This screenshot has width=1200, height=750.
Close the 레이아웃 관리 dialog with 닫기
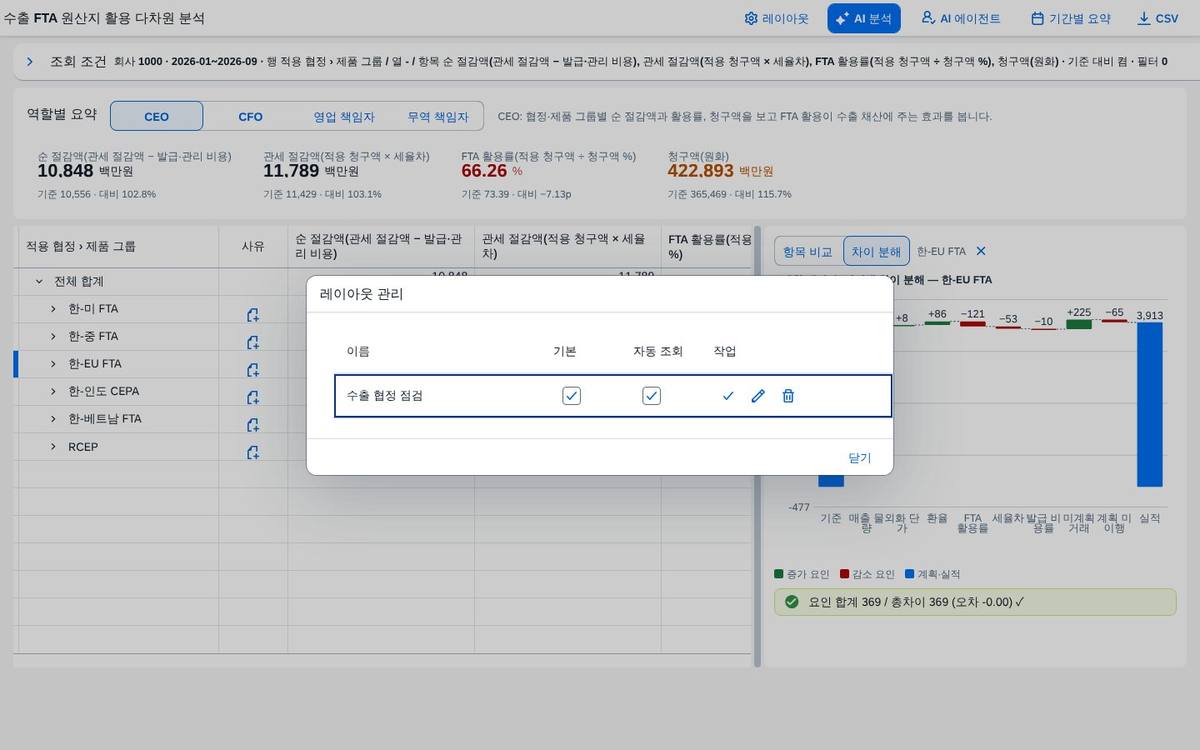click(860, 458)
